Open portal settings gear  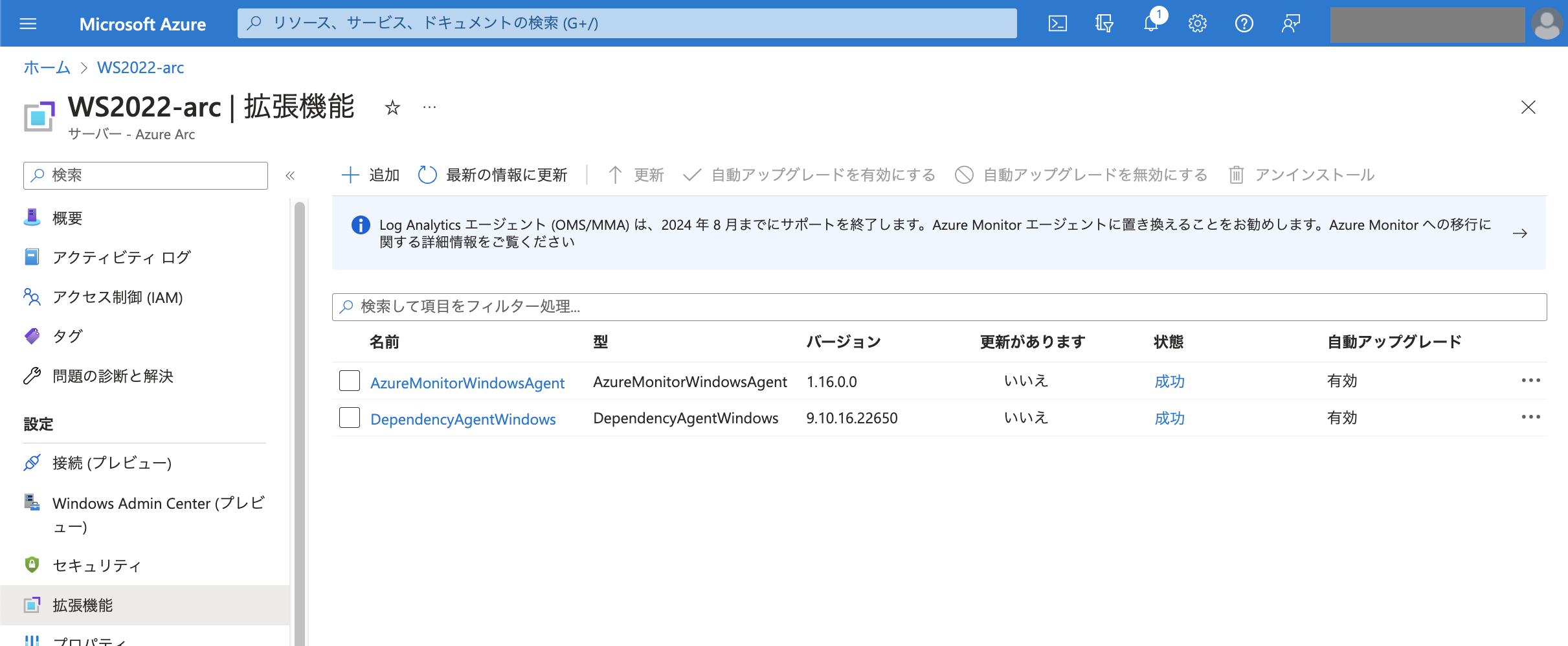pyautogui.click(x=1197, y=24)
